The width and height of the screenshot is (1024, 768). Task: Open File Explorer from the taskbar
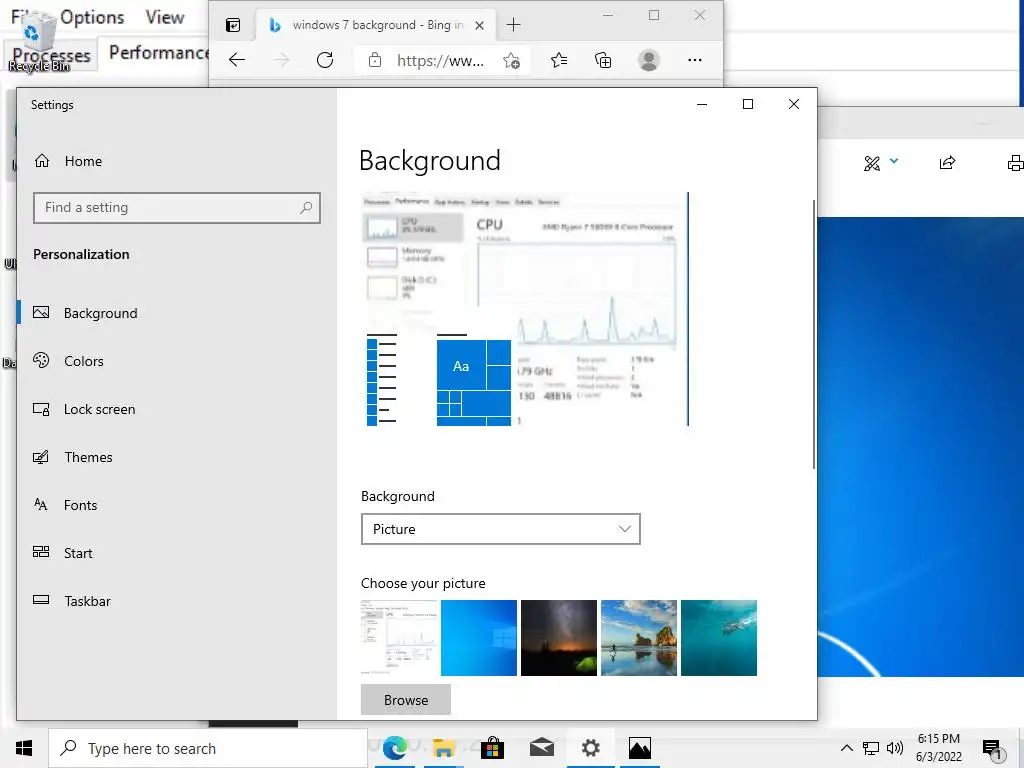click(443, 748)
